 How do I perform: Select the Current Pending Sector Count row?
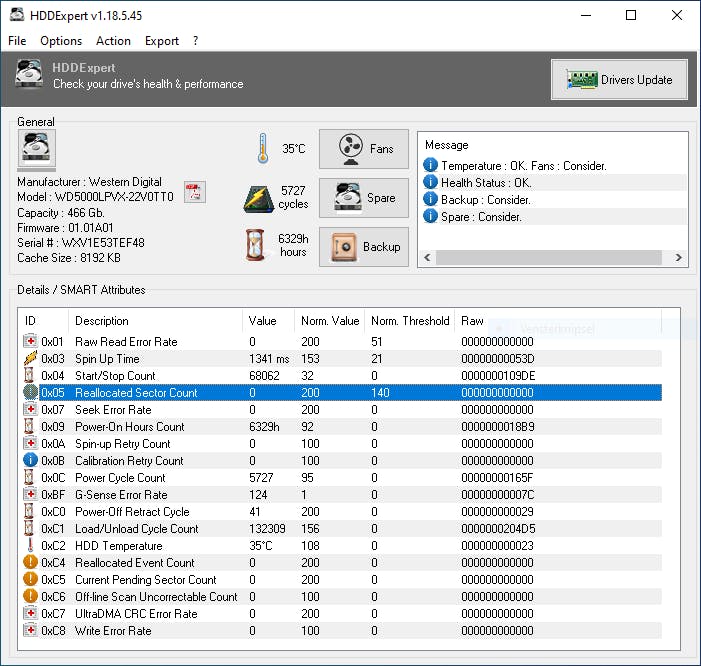click(x=145, y=580)
